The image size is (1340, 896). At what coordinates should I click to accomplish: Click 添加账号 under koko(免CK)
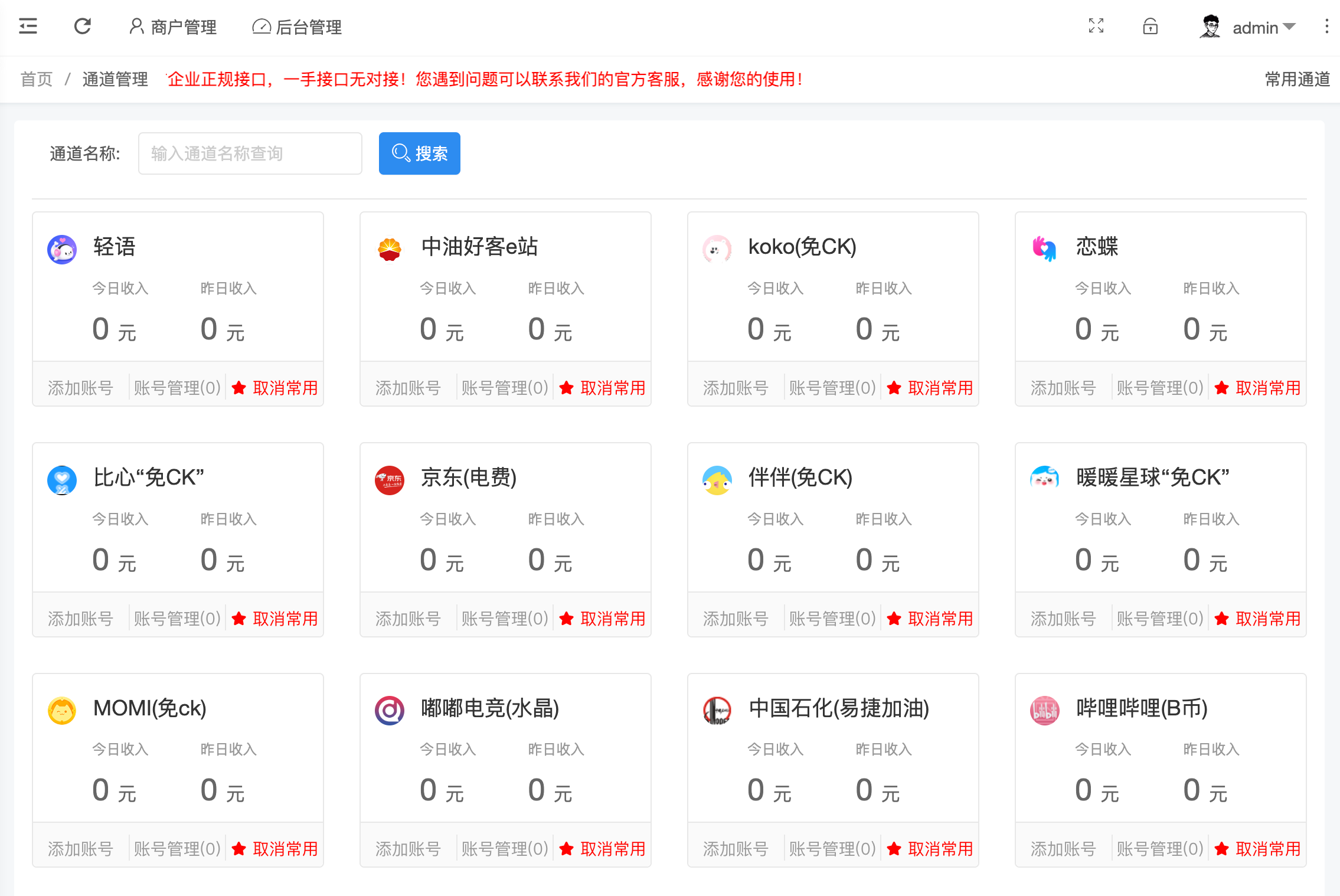(x=736, y=388)
